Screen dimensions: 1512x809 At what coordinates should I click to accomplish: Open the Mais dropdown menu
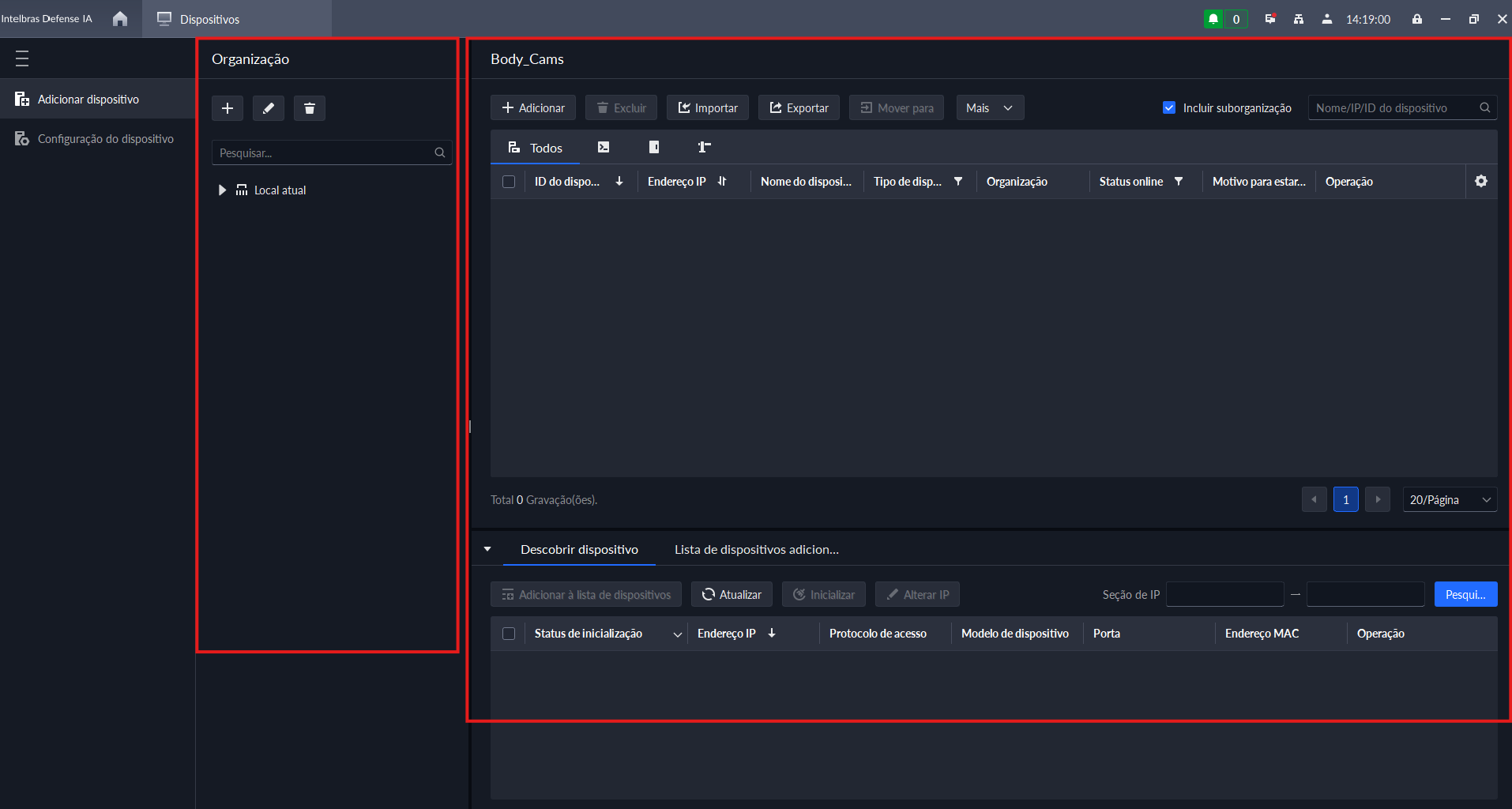point(990,107)
